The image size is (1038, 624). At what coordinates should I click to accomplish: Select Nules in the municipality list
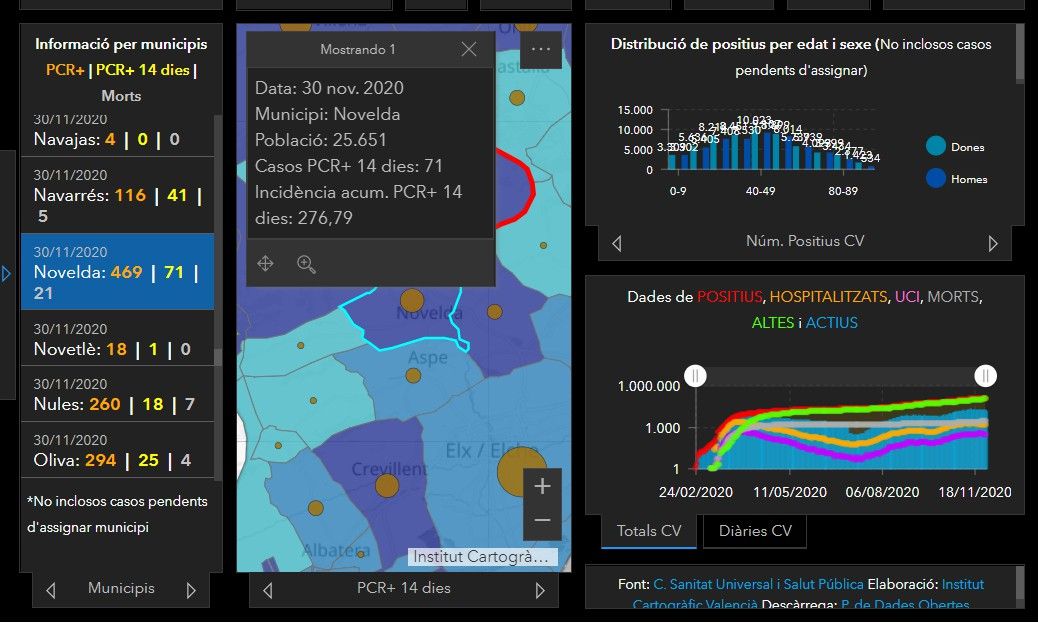(x=117, y=394)
